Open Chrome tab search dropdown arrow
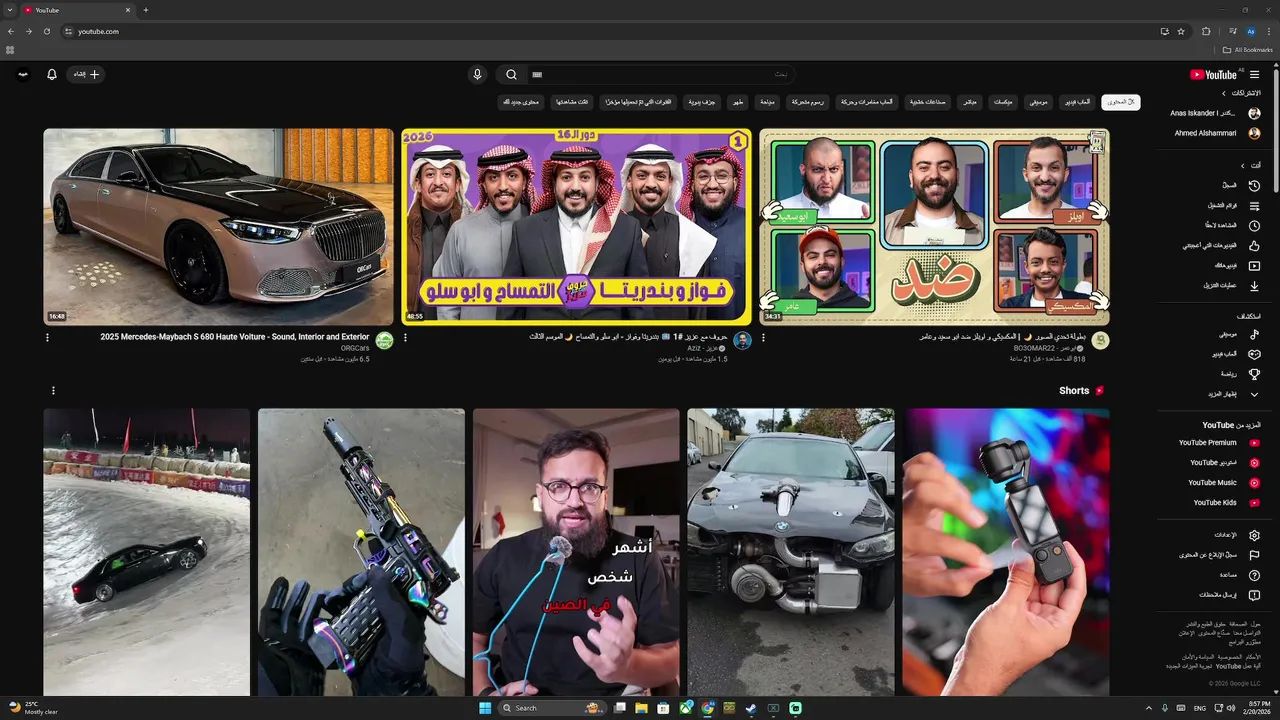The height and width of the screenshot is (720, 1280). [10, 10]
